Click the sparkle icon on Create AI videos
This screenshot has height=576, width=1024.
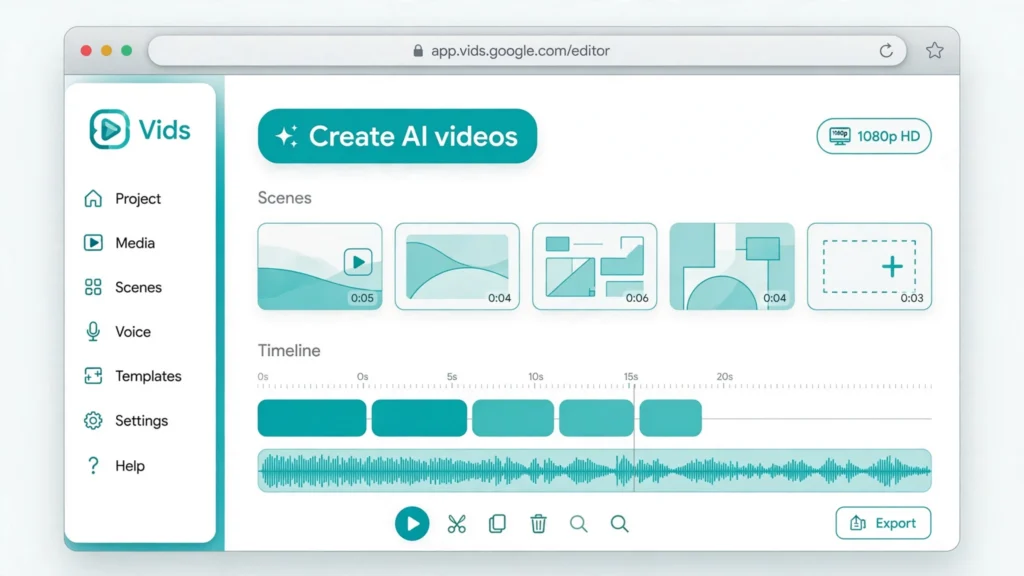click(287, 136)
